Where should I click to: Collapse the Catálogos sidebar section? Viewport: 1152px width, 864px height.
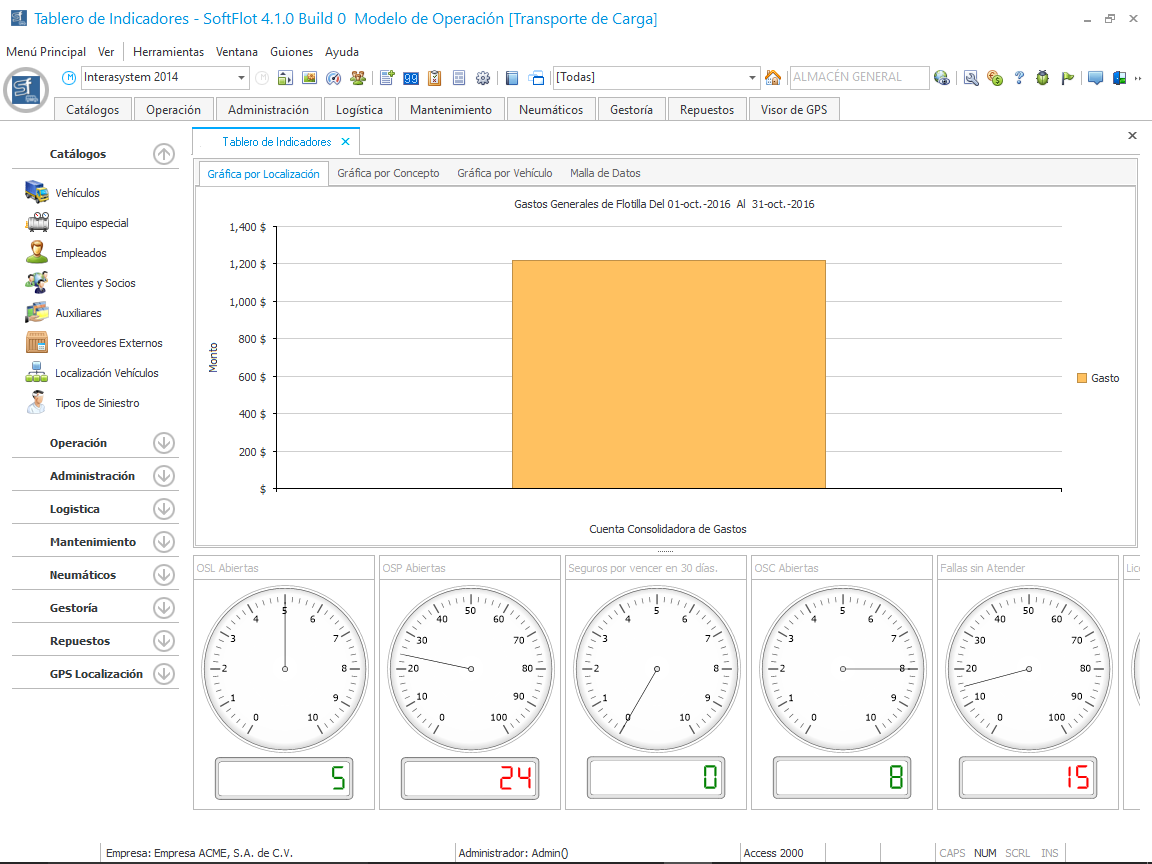(x=164, y=154)
